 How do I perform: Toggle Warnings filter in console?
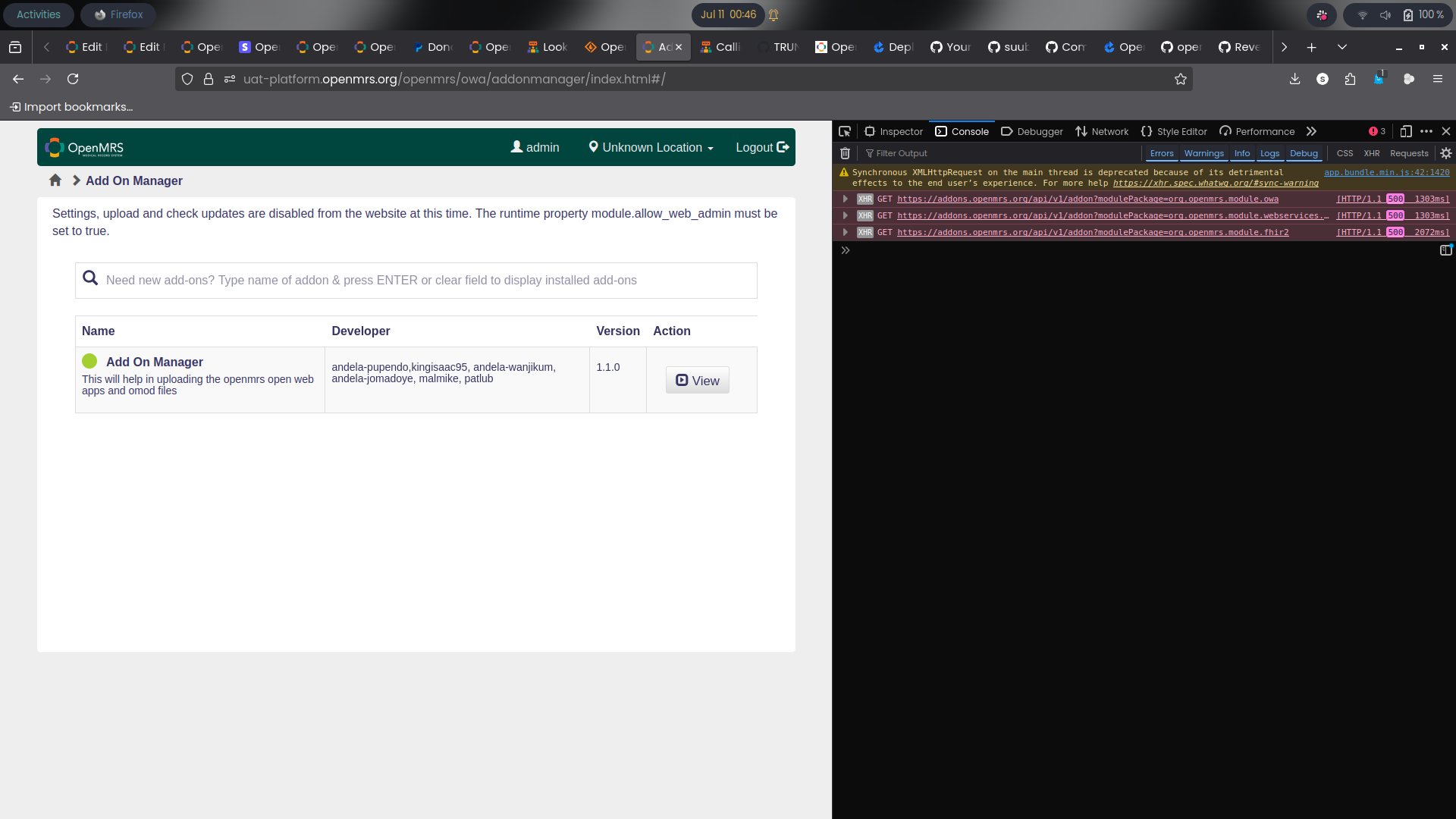(1203, 153)
